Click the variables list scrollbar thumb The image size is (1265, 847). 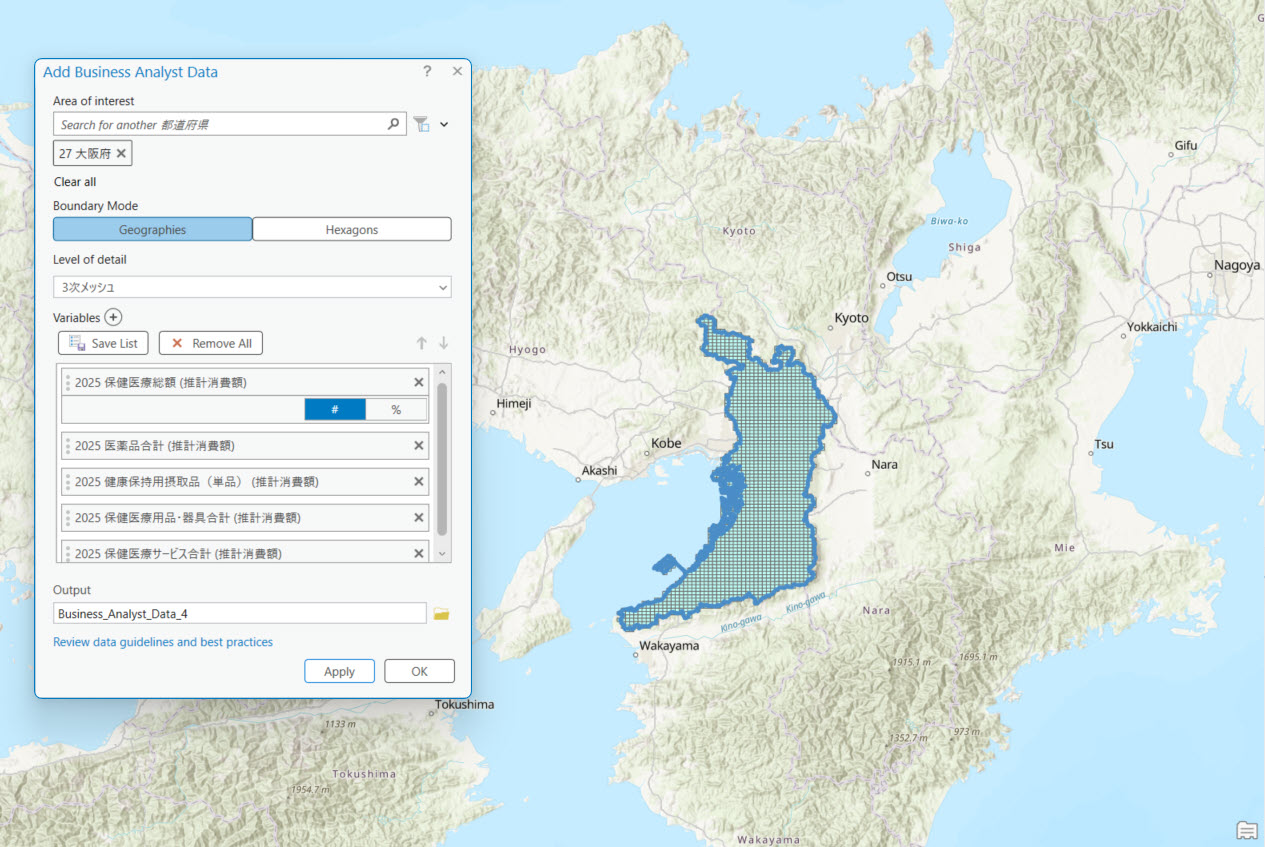(x=443, y=458)
